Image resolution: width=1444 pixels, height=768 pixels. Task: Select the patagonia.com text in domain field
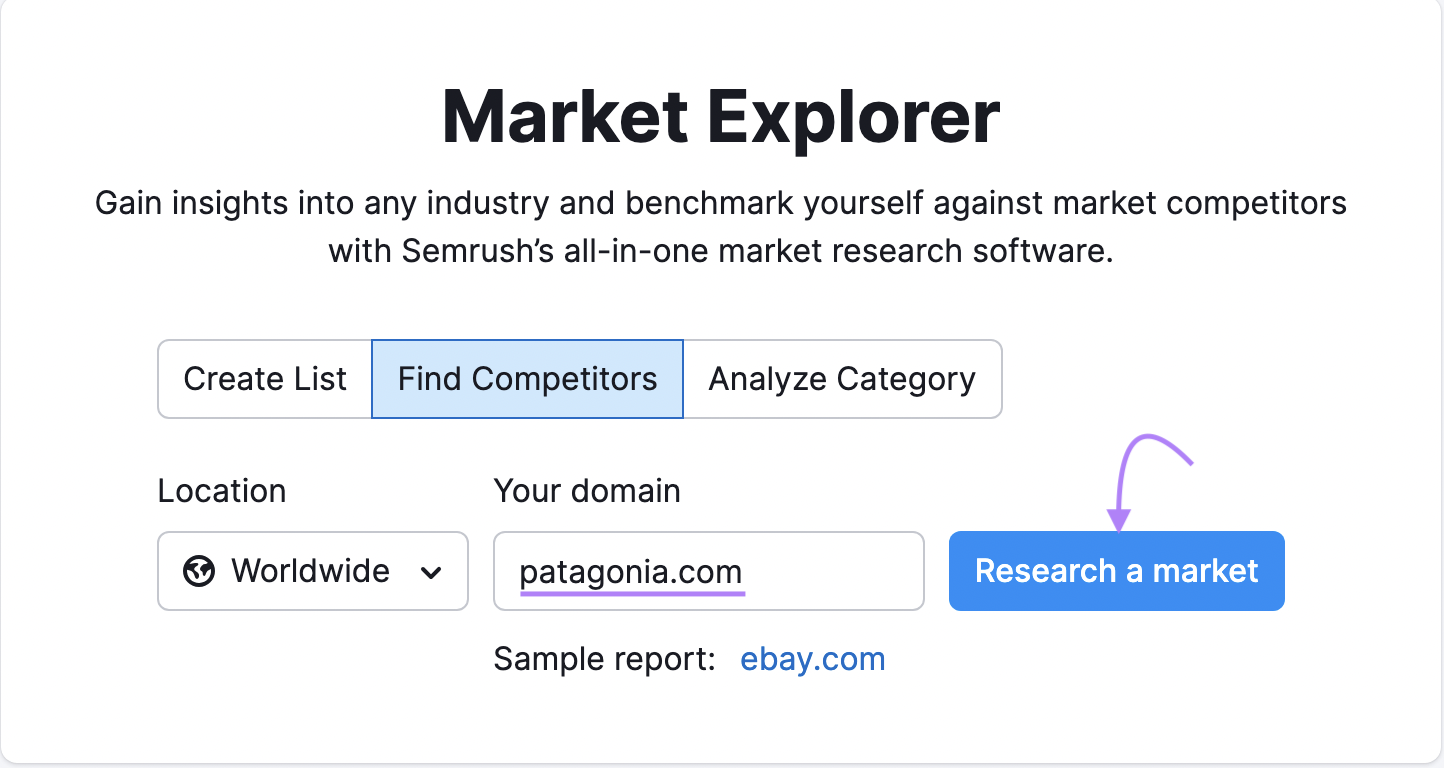(x=630, y=571)
